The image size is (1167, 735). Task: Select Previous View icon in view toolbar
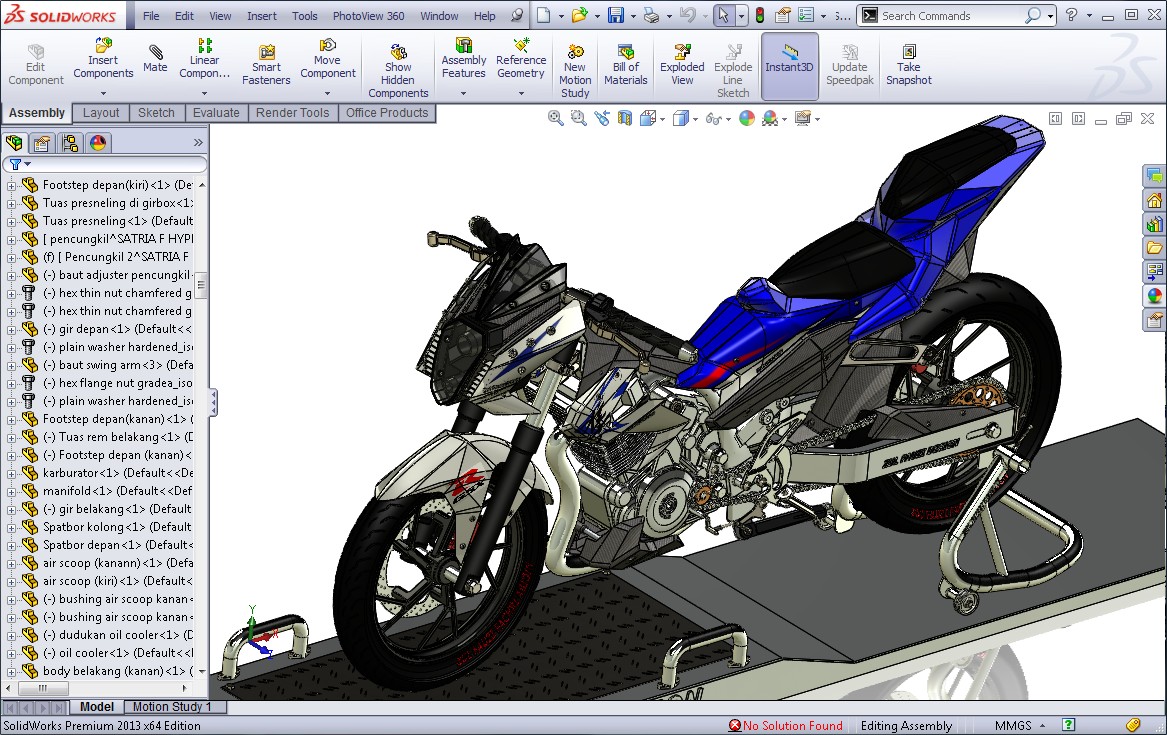click(601, 118)
